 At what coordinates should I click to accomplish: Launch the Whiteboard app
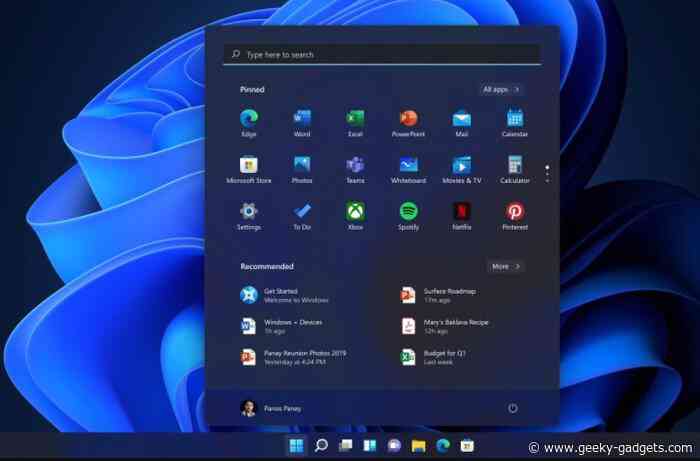pyautogui.click(x=408, y=170)
